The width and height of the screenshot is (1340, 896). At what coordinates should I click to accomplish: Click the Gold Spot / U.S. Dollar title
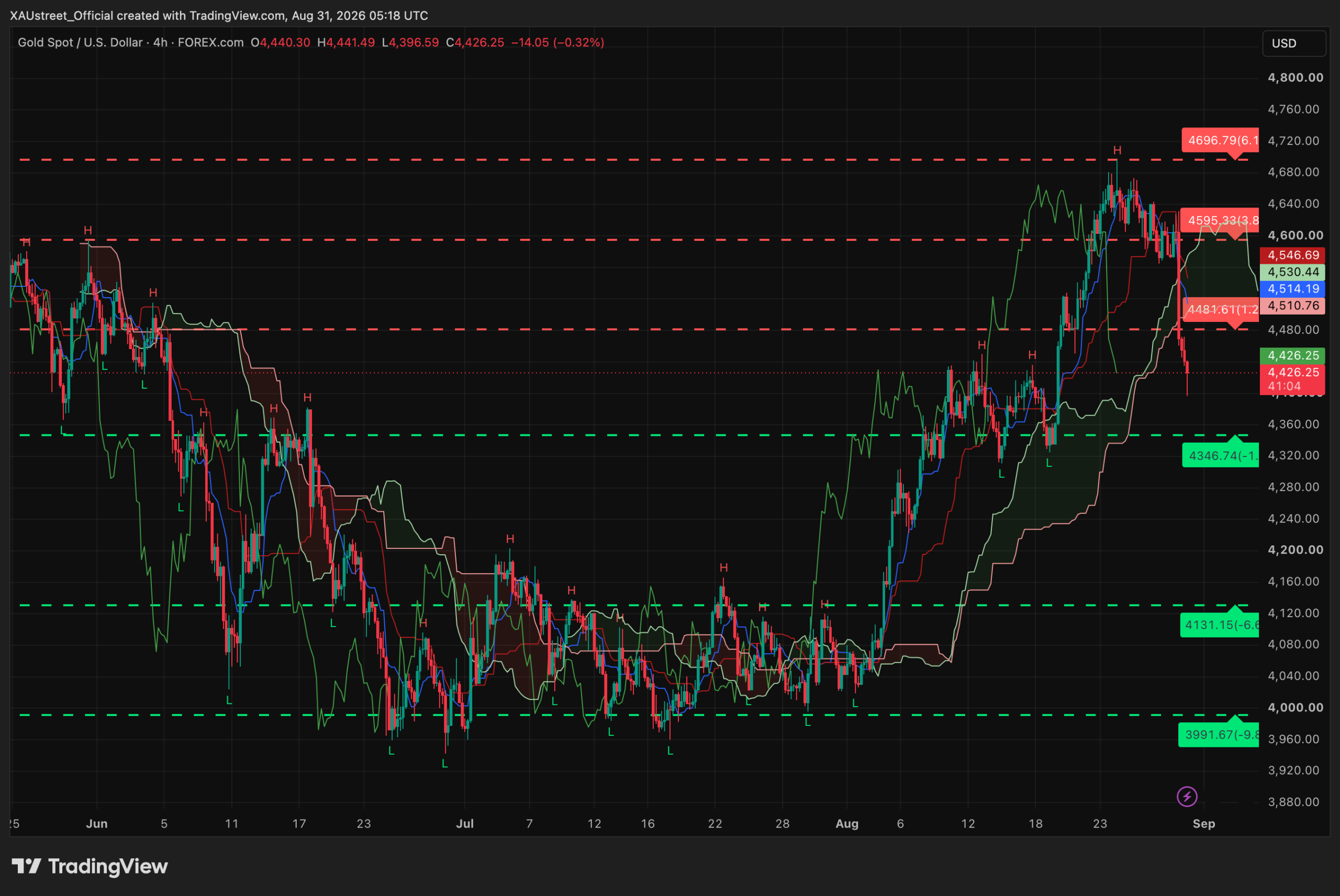80,42
